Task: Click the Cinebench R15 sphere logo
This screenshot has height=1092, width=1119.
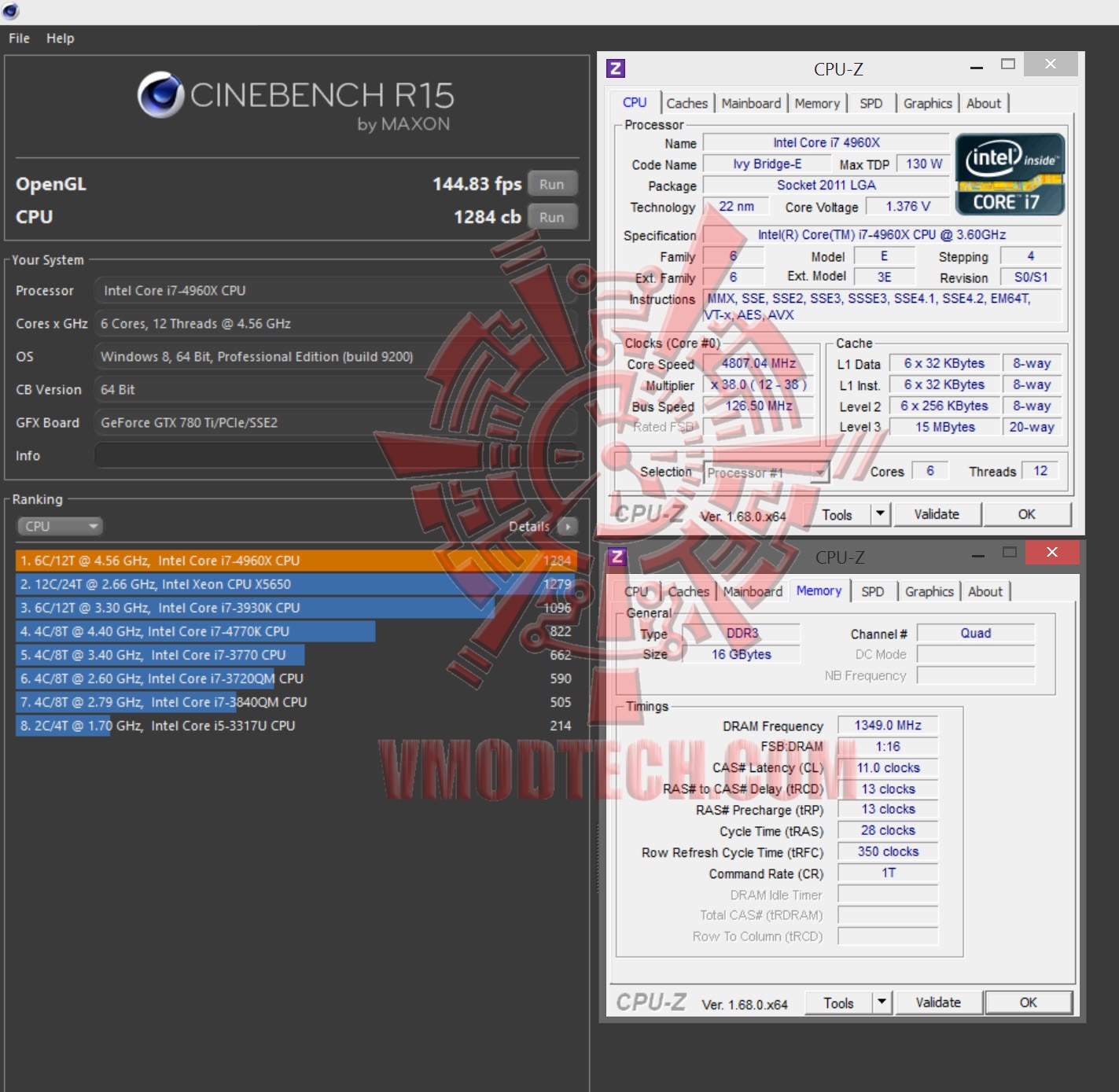Action: pyautogui.click(x=160, y=94)
